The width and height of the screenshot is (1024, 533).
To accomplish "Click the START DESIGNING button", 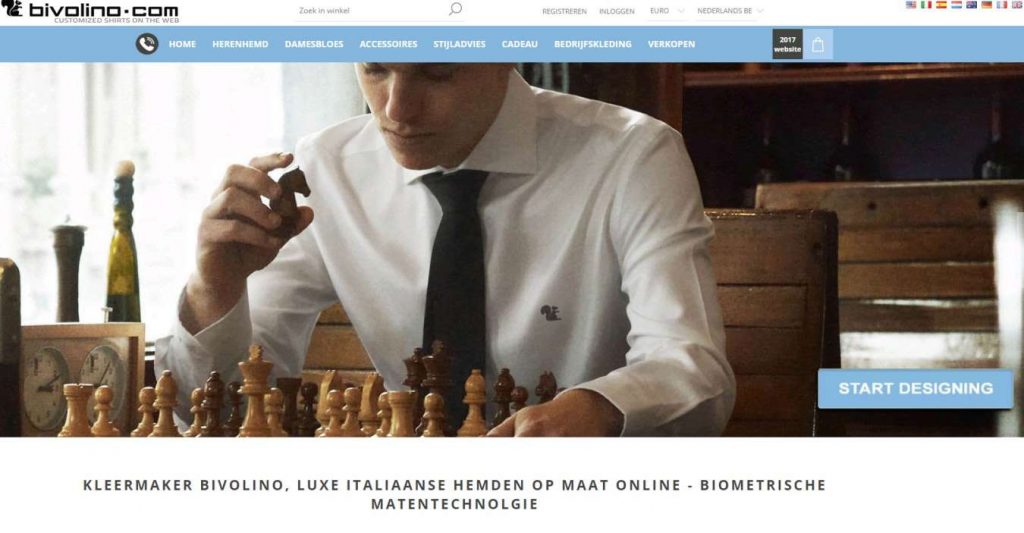I will 916,389.
